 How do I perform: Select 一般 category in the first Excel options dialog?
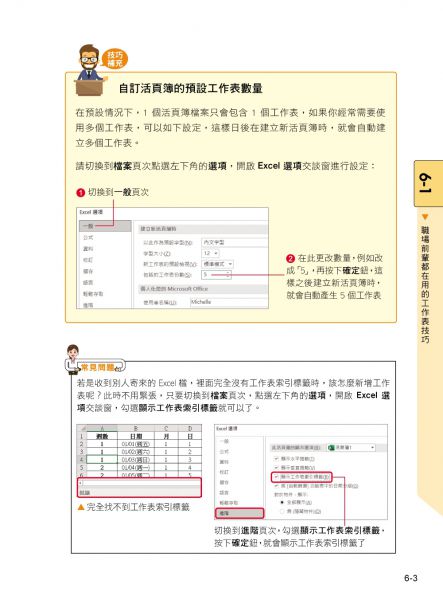pyautogui.click(x=105, y=226)
